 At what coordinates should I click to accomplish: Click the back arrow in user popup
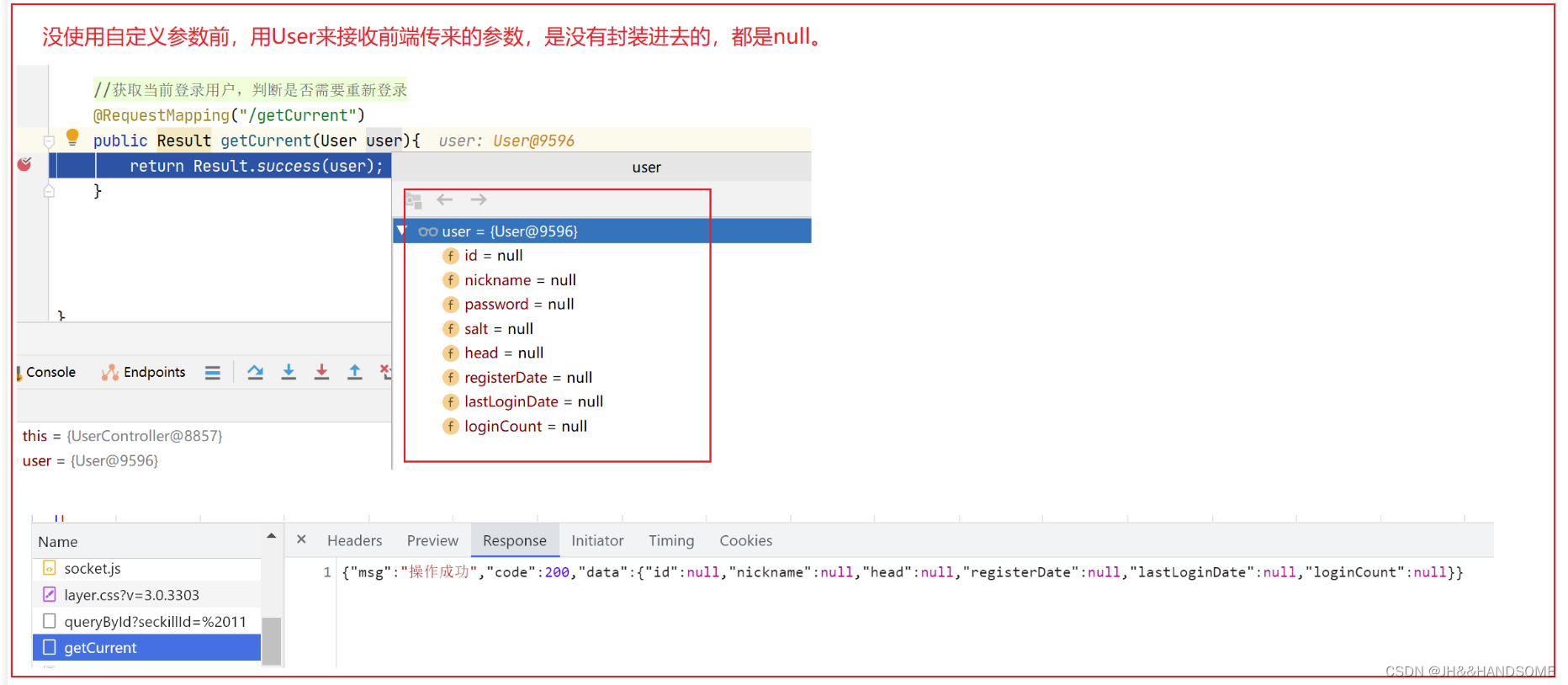[x=445, y=199]
